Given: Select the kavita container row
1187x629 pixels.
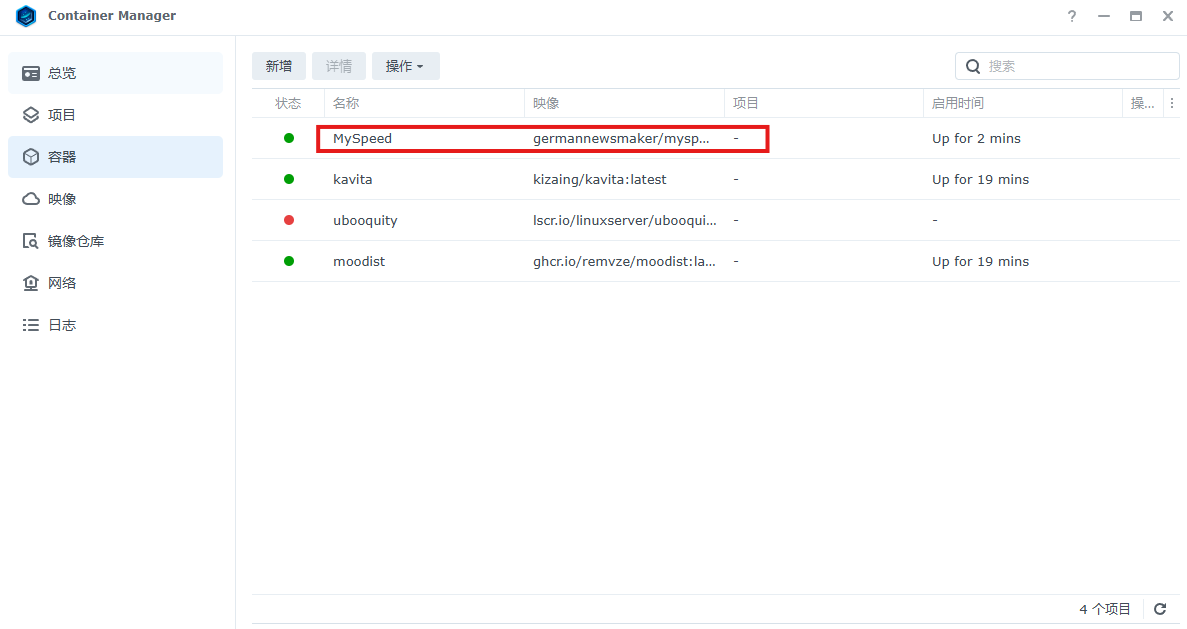Looking at the screenshot, I should coord(352,180).
